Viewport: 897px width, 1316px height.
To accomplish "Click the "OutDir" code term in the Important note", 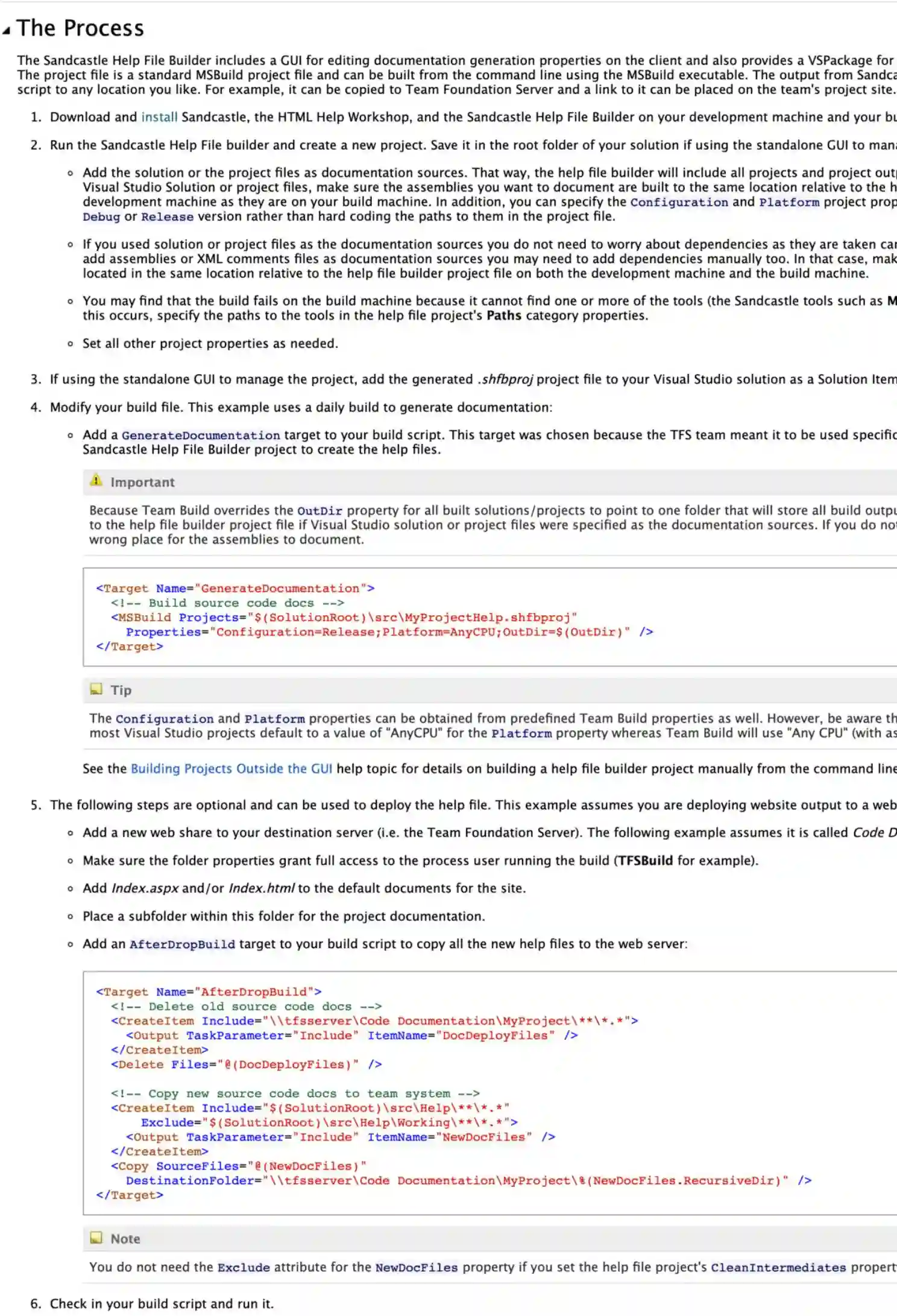I will click(x=319, y=511).
